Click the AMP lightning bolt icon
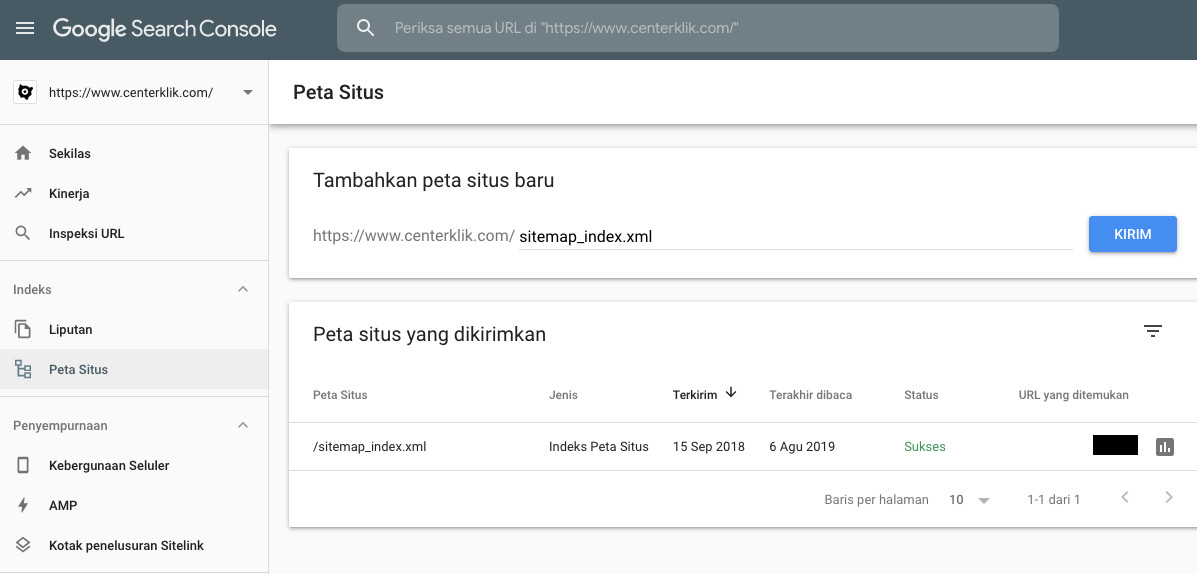1197x574 pixels. tap(23, 505)
